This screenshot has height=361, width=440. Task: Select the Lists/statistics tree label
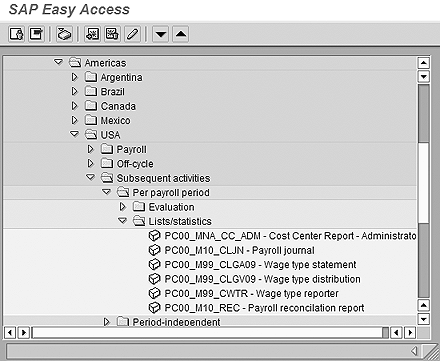180,222
